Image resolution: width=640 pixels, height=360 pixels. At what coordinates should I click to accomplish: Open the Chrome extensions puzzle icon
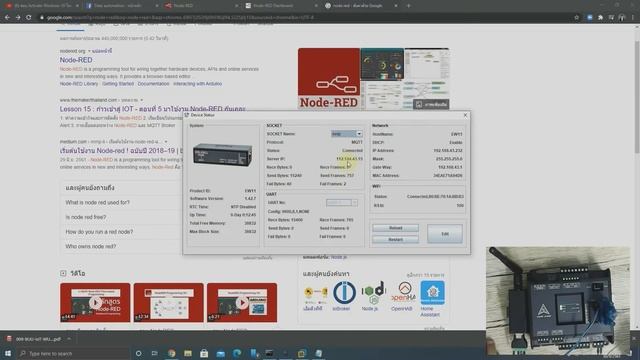600,18
